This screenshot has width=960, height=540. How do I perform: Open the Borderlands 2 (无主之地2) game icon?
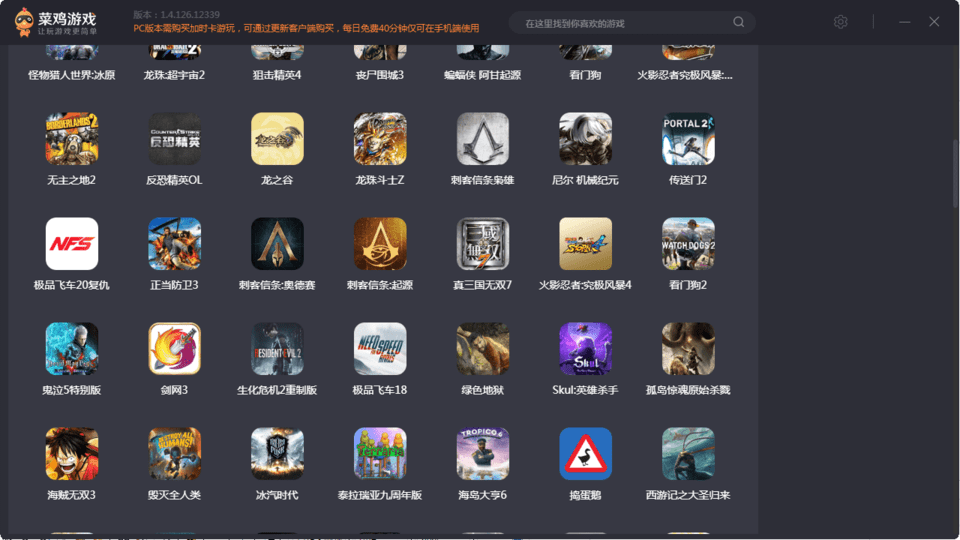pyautogui.click(x=72, y=138)
